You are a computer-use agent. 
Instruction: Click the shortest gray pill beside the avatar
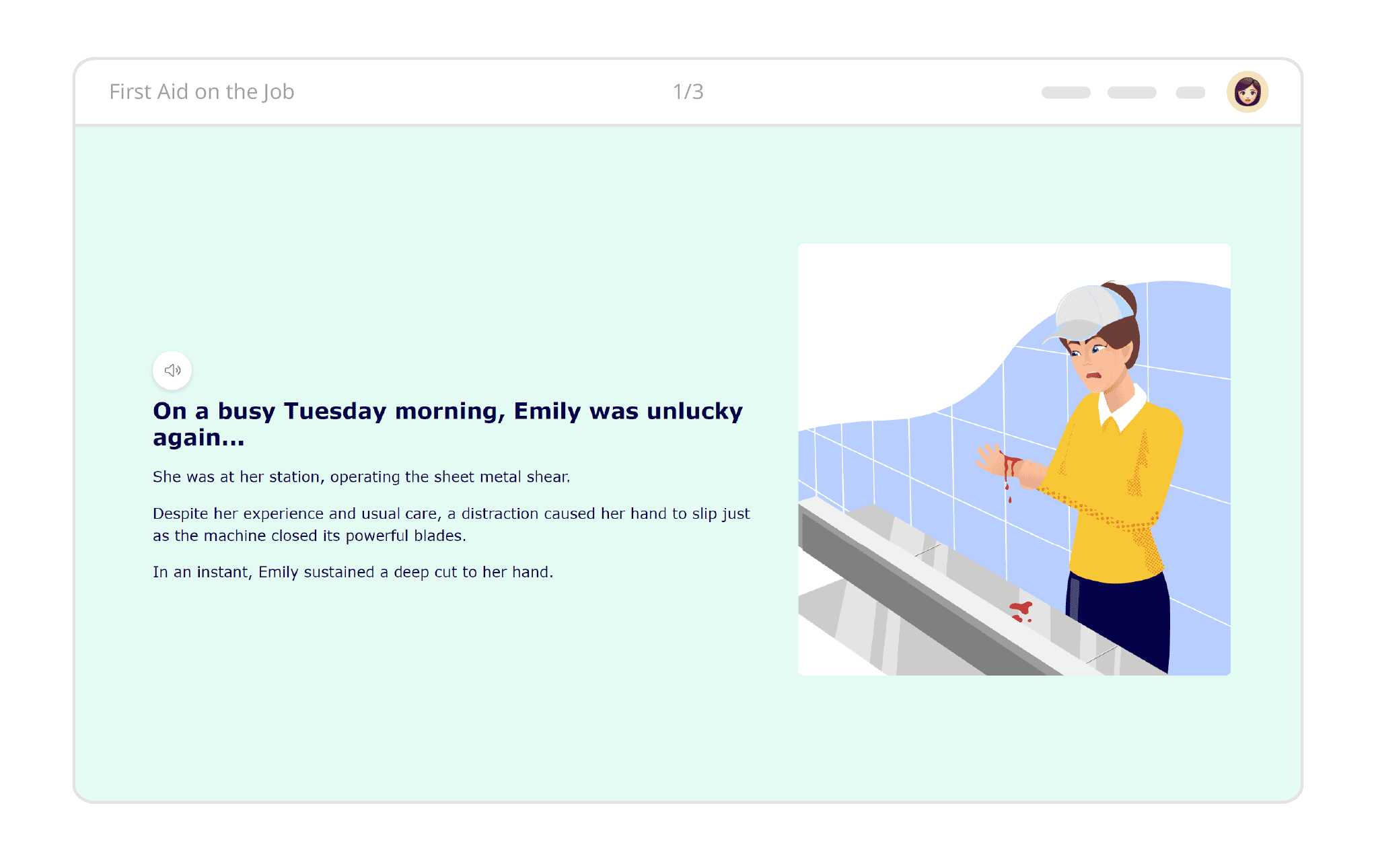coord(1190,93)
